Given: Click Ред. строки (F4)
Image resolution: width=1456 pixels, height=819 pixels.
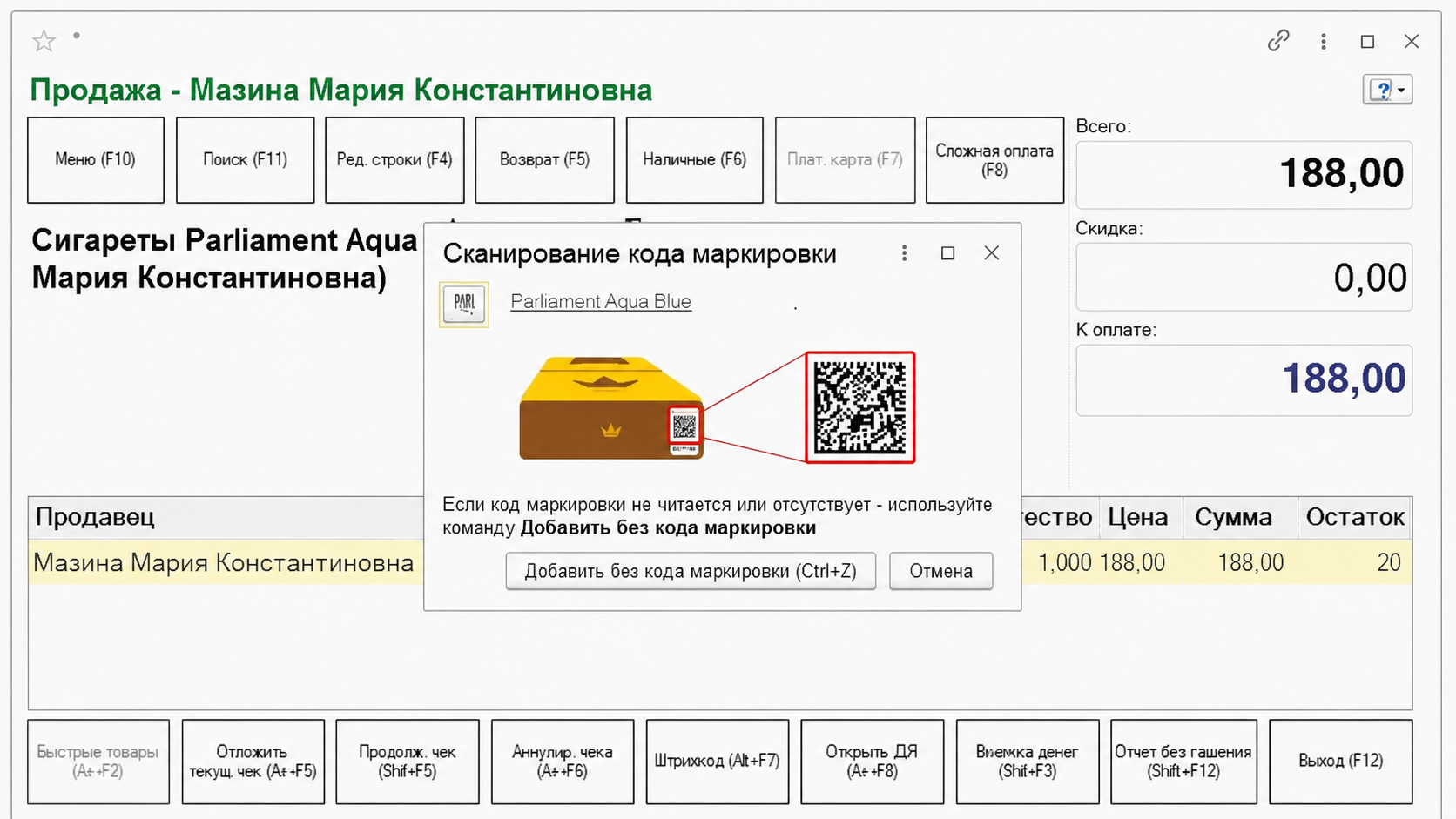Looking at the screenshot, I should click(394, 160).
